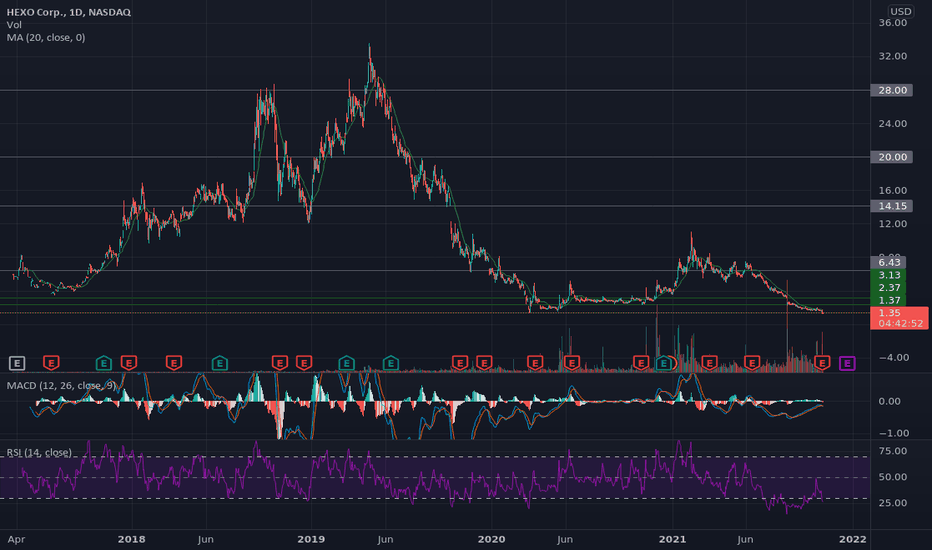Click the 6.43 horizontal line price label
This screenshot has width=932, height=550.
point(889,262)
